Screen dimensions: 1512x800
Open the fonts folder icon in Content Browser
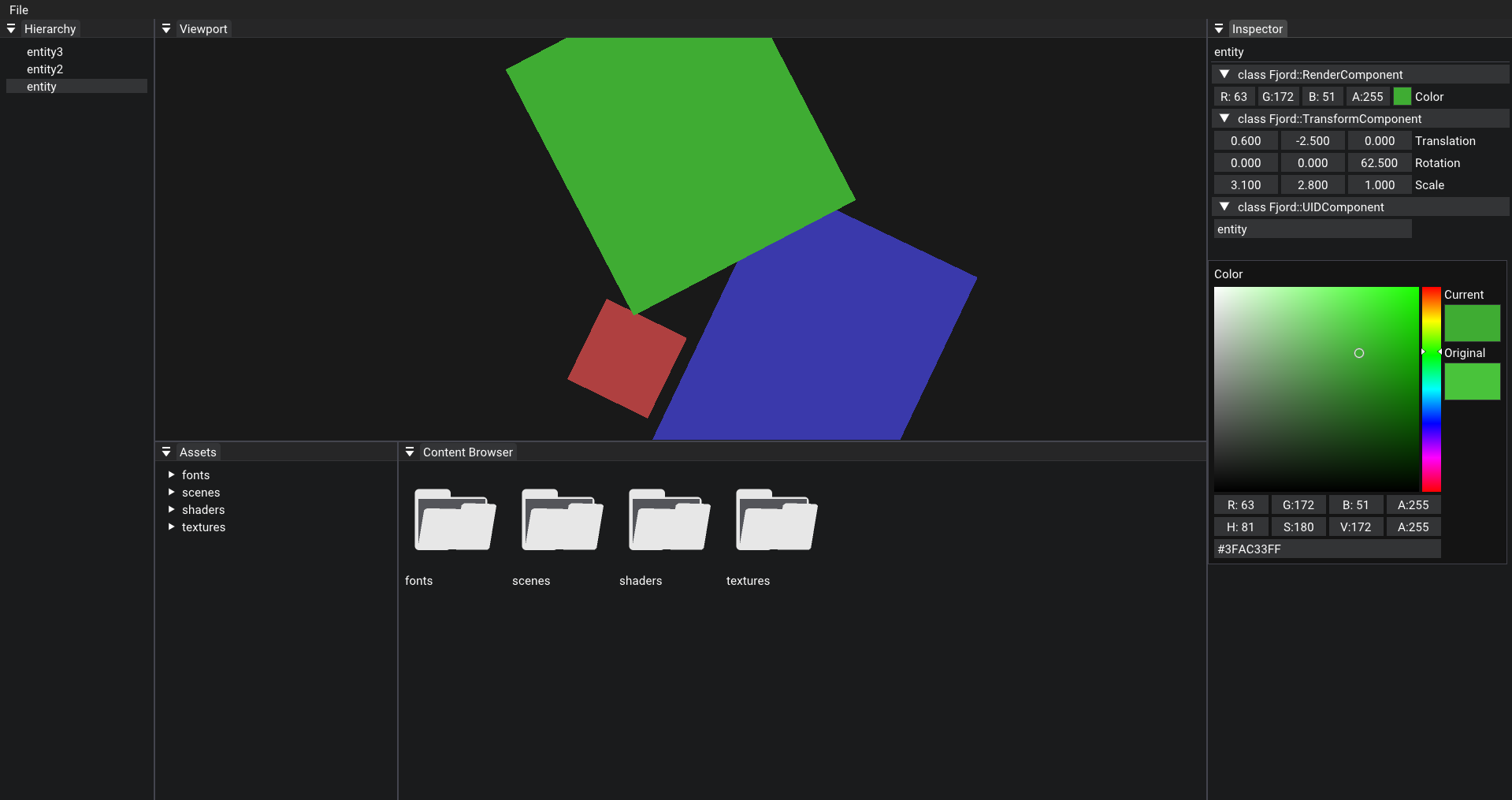[x=455, y=519]
